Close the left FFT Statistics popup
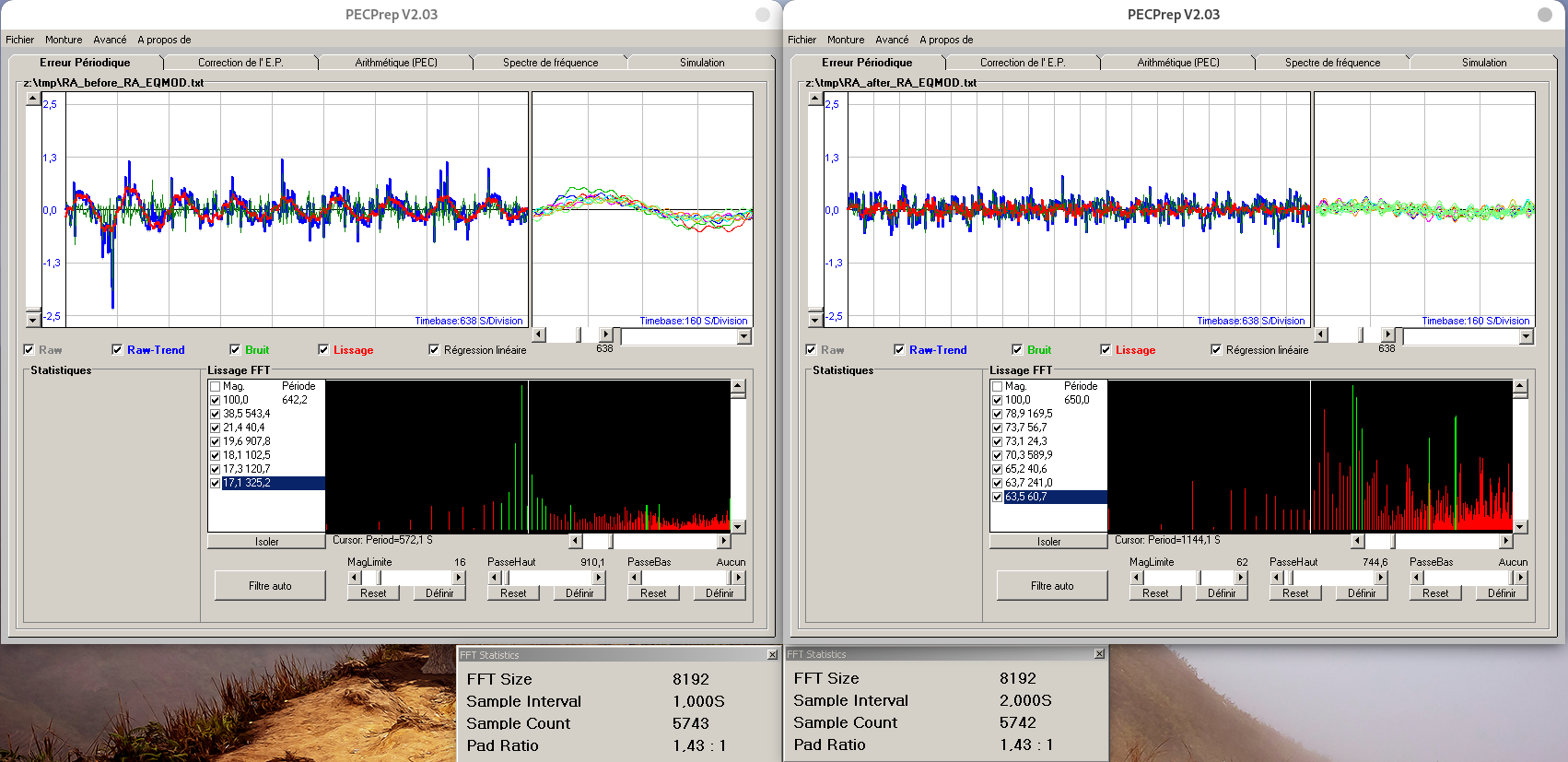Viewport: 1568px width, 762px height. (x=772, y=654)
